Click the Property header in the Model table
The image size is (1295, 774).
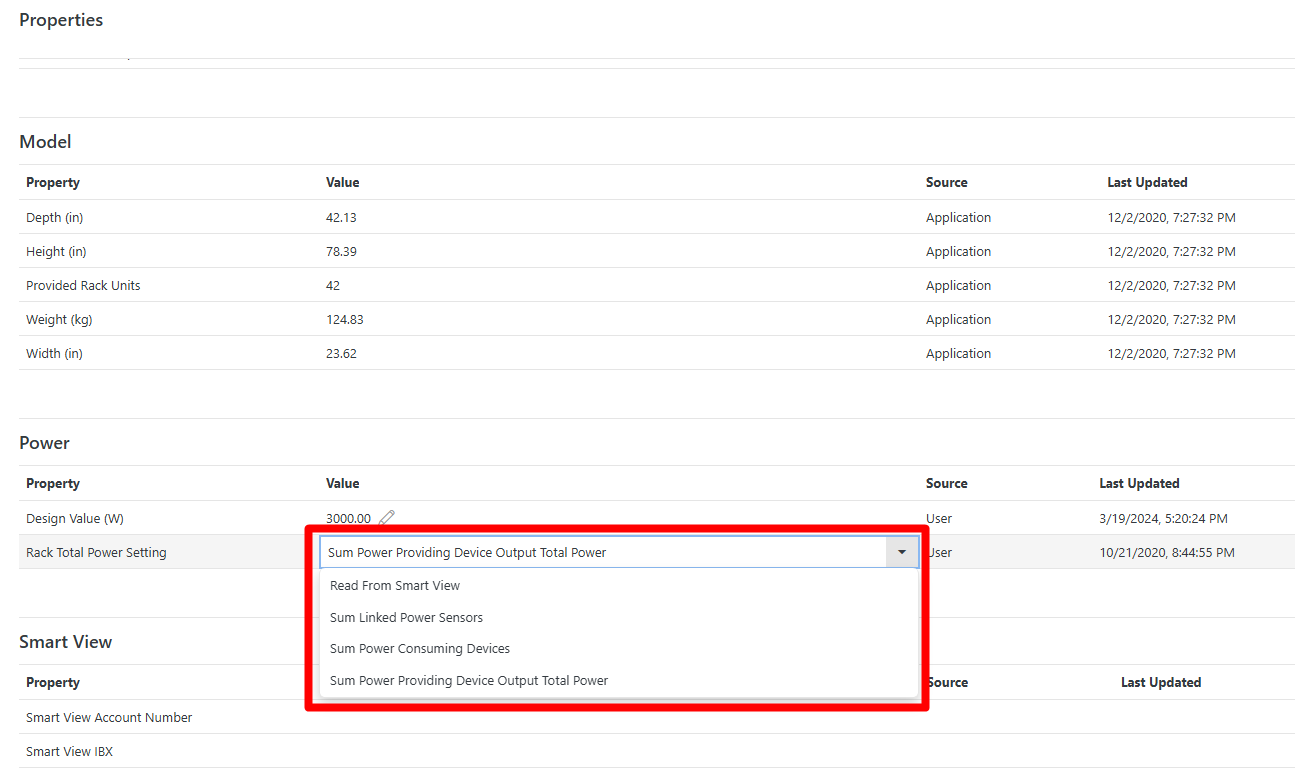click(53, 183)
